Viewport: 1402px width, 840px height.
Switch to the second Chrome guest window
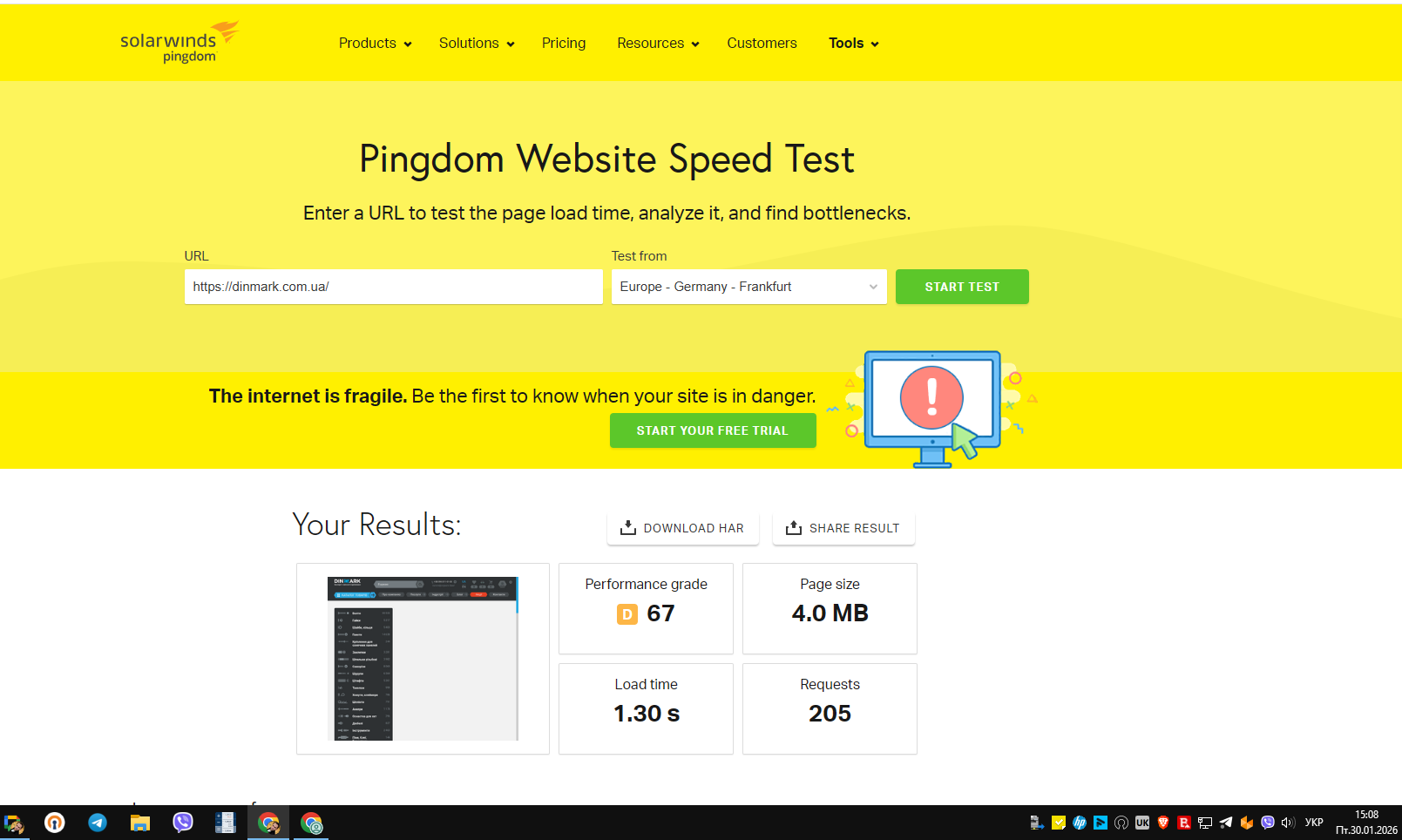(x=311, y=823)
